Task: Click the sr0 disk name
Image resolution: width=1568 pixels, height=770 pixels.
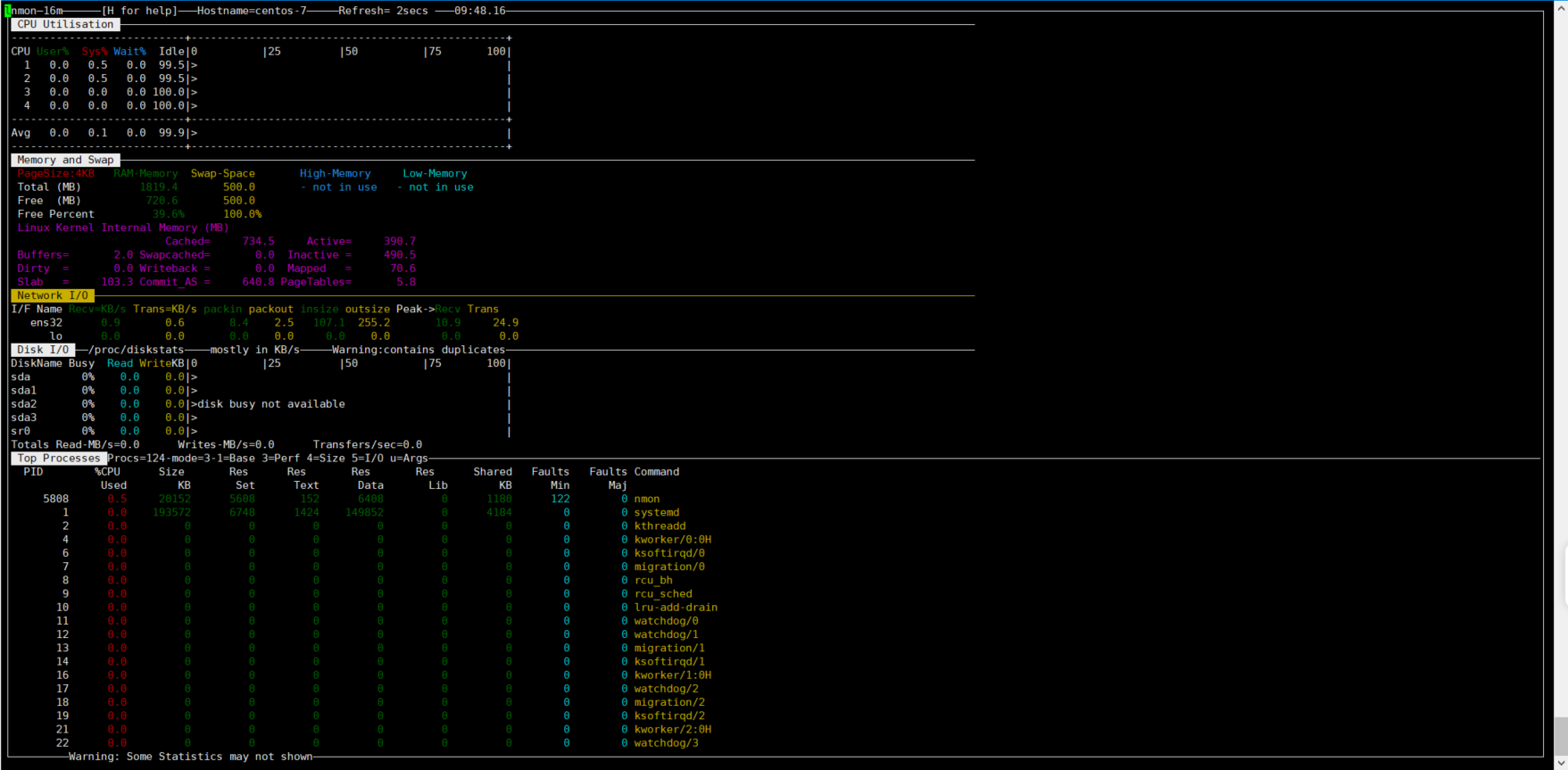Action: point(21,431)
